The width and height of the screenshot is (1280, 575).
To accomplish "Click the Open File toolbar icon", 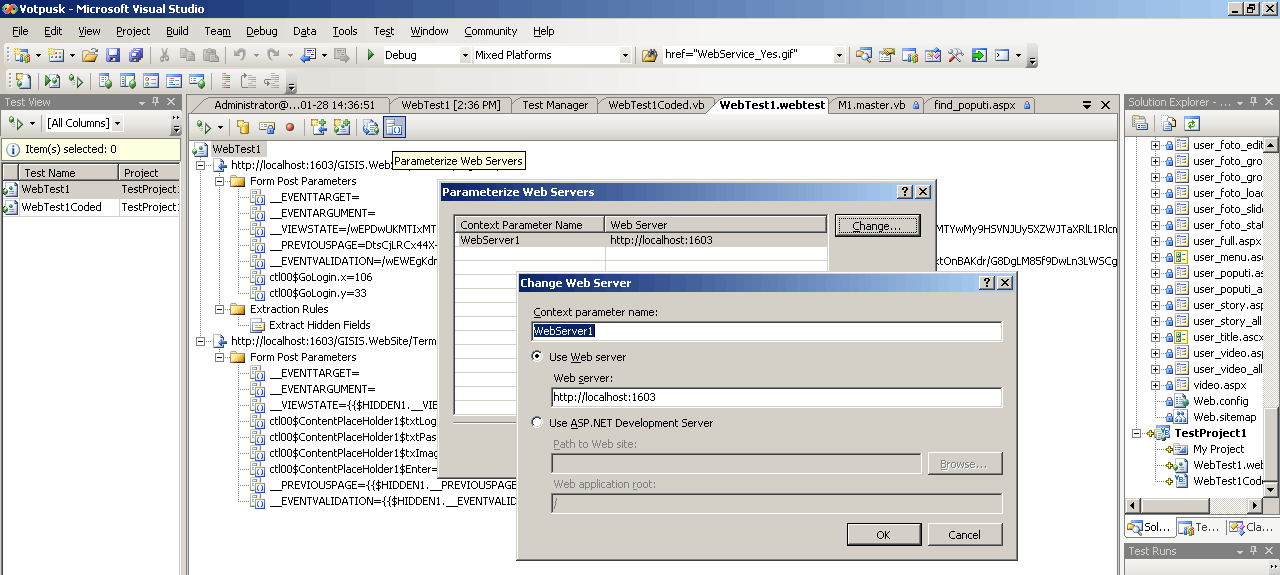I will (x=90, y=55).
